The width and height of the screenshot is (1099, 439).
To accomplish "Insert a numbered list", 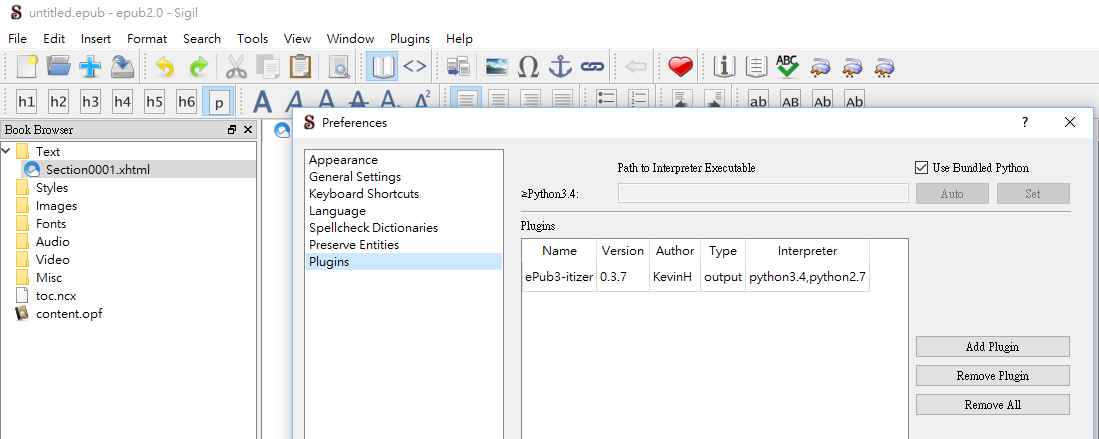I will [x=639, y=100].
